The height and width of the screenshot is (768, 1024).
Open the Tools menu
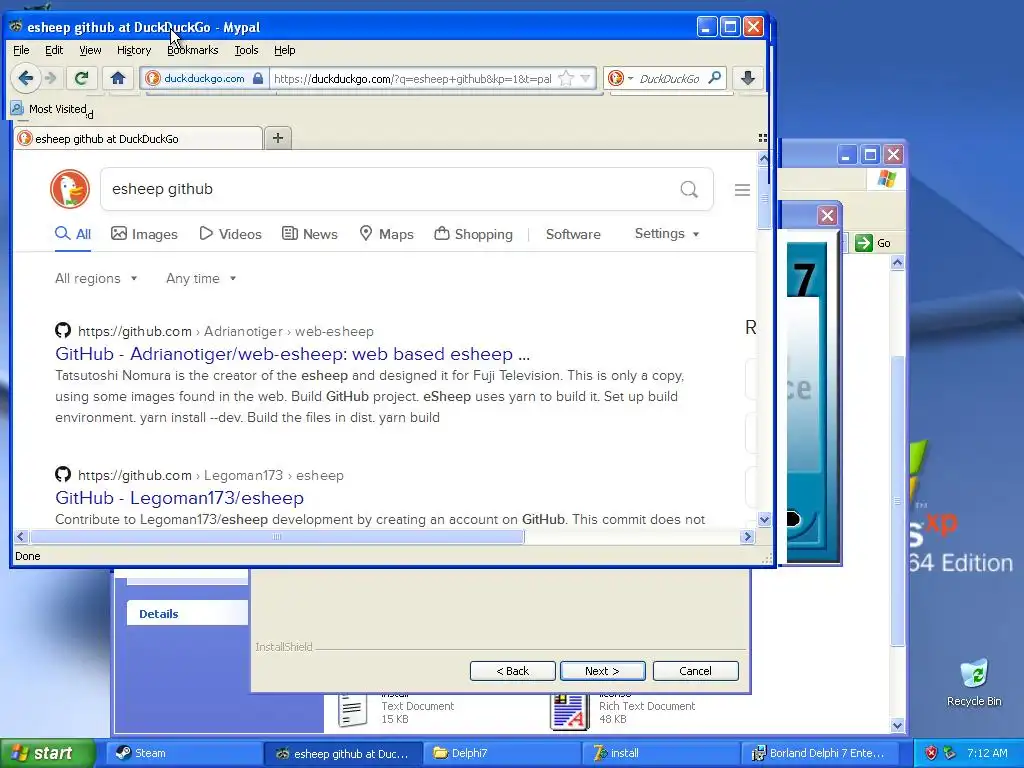(x=246, y=50)
